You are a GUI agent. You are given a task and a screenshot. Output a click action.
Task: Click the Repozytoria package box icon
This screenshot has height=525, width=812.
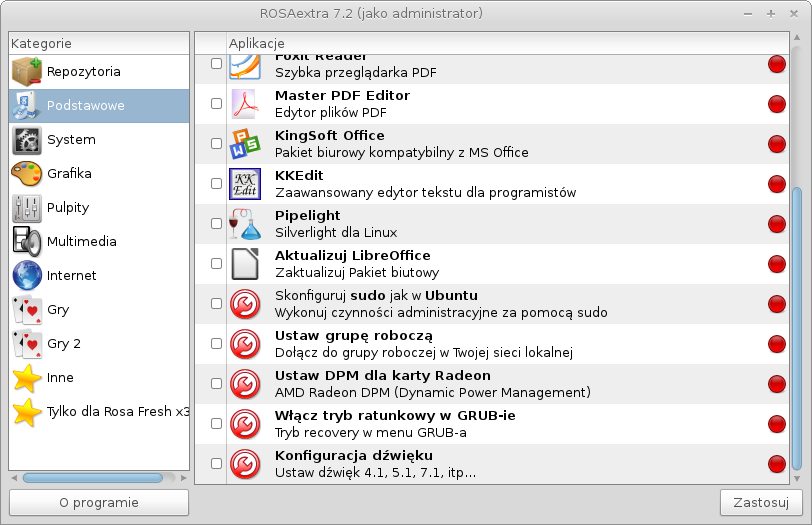click(x=26, y=71)
